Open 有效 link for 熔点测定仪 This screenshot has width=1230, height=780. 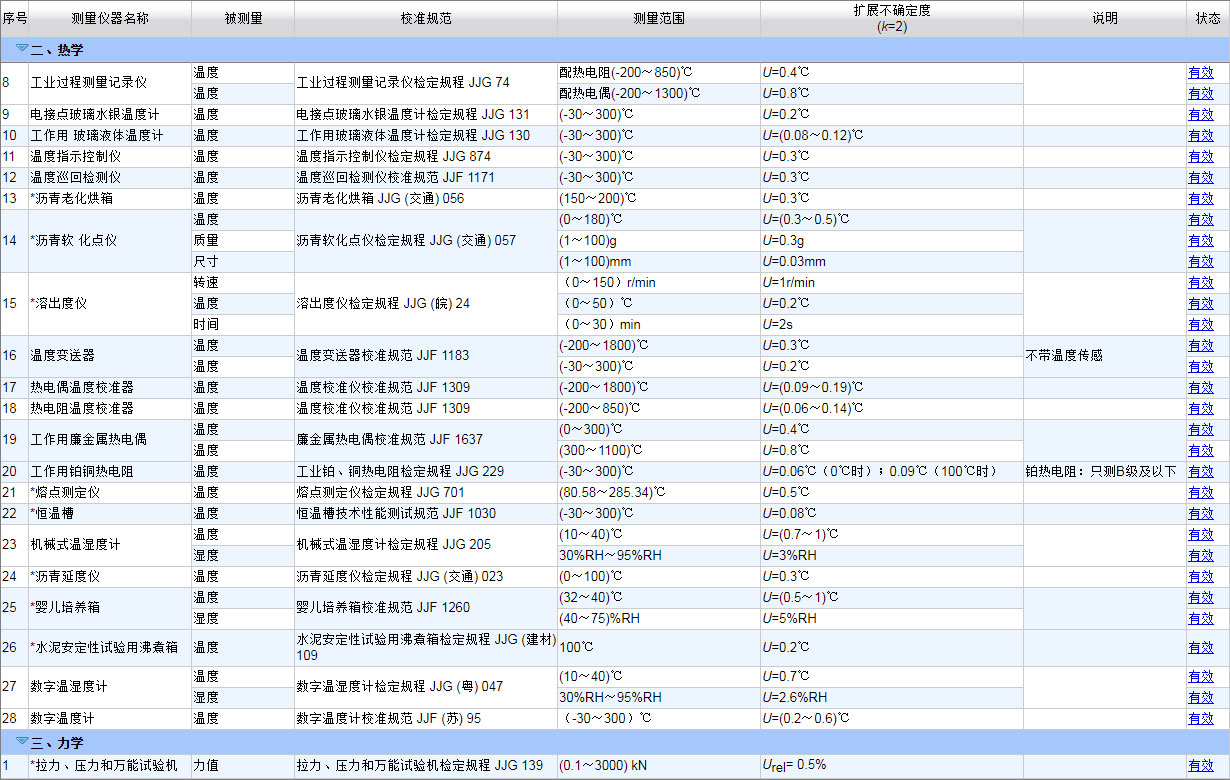tap(1200, 492)
